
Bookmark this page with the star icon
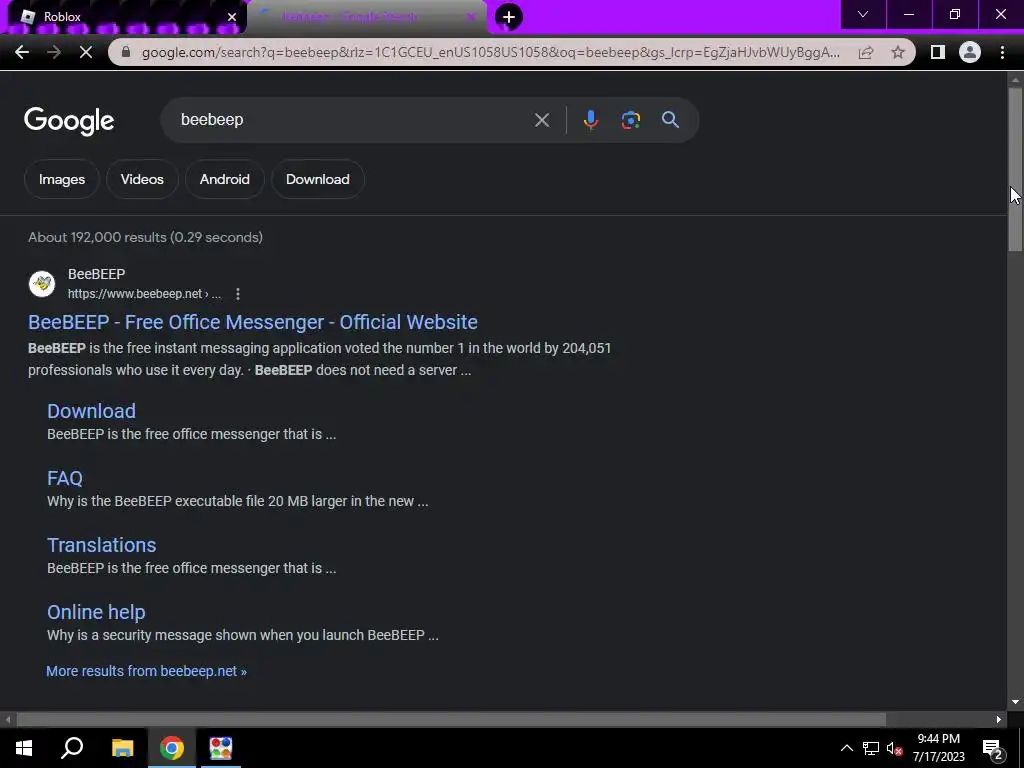tap(898, 52)
